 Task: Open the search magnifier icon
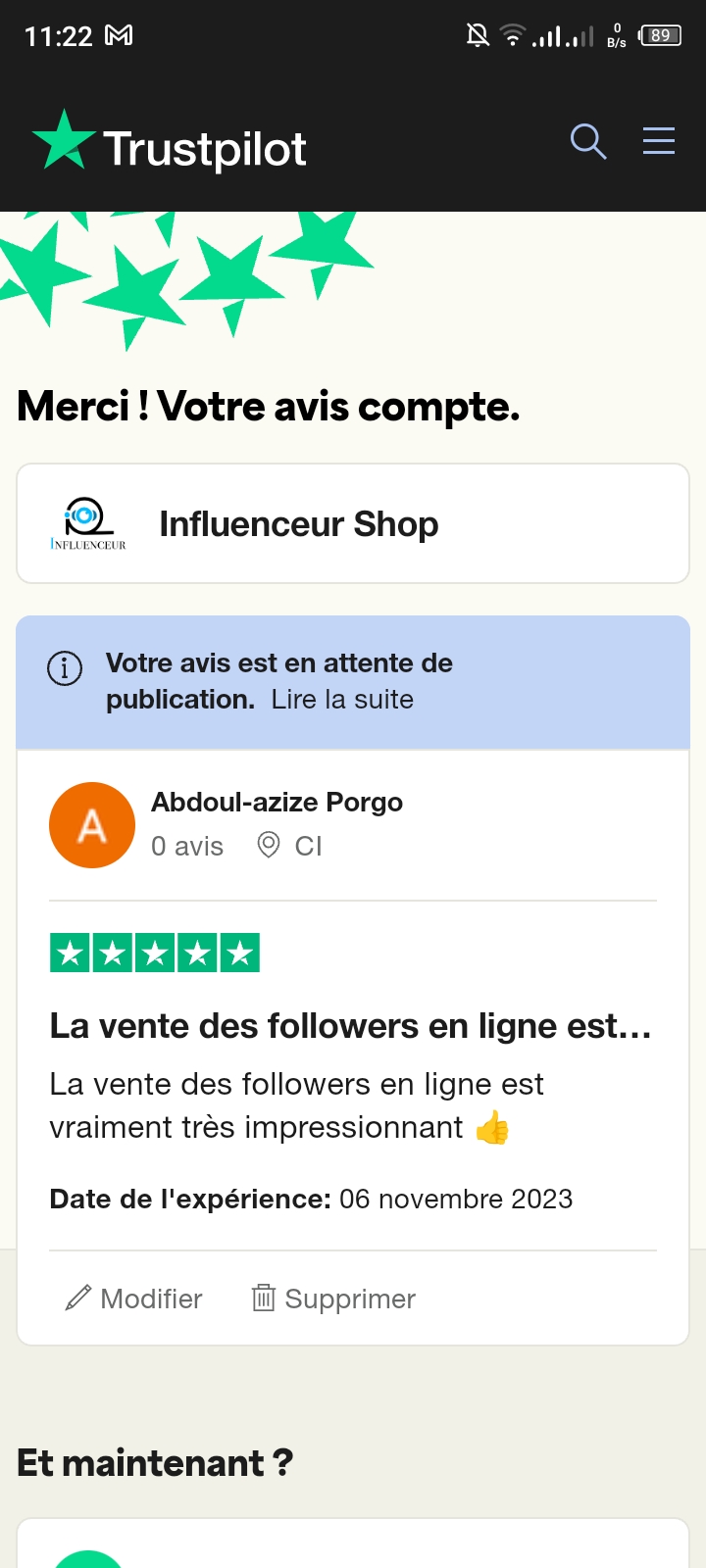click(x=587, y=141)
